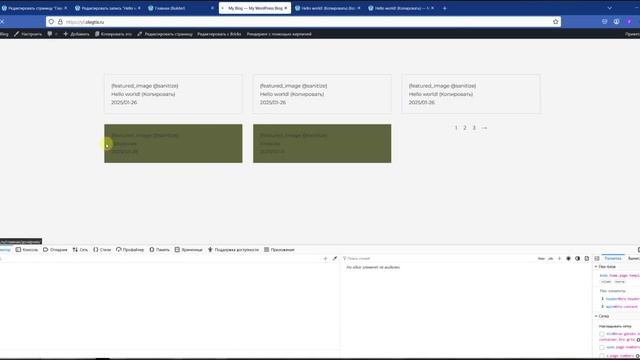Screen dimensions: 640x360
Task: Switch to the Главная (Builder) browser tab
Action: (181, 8)
